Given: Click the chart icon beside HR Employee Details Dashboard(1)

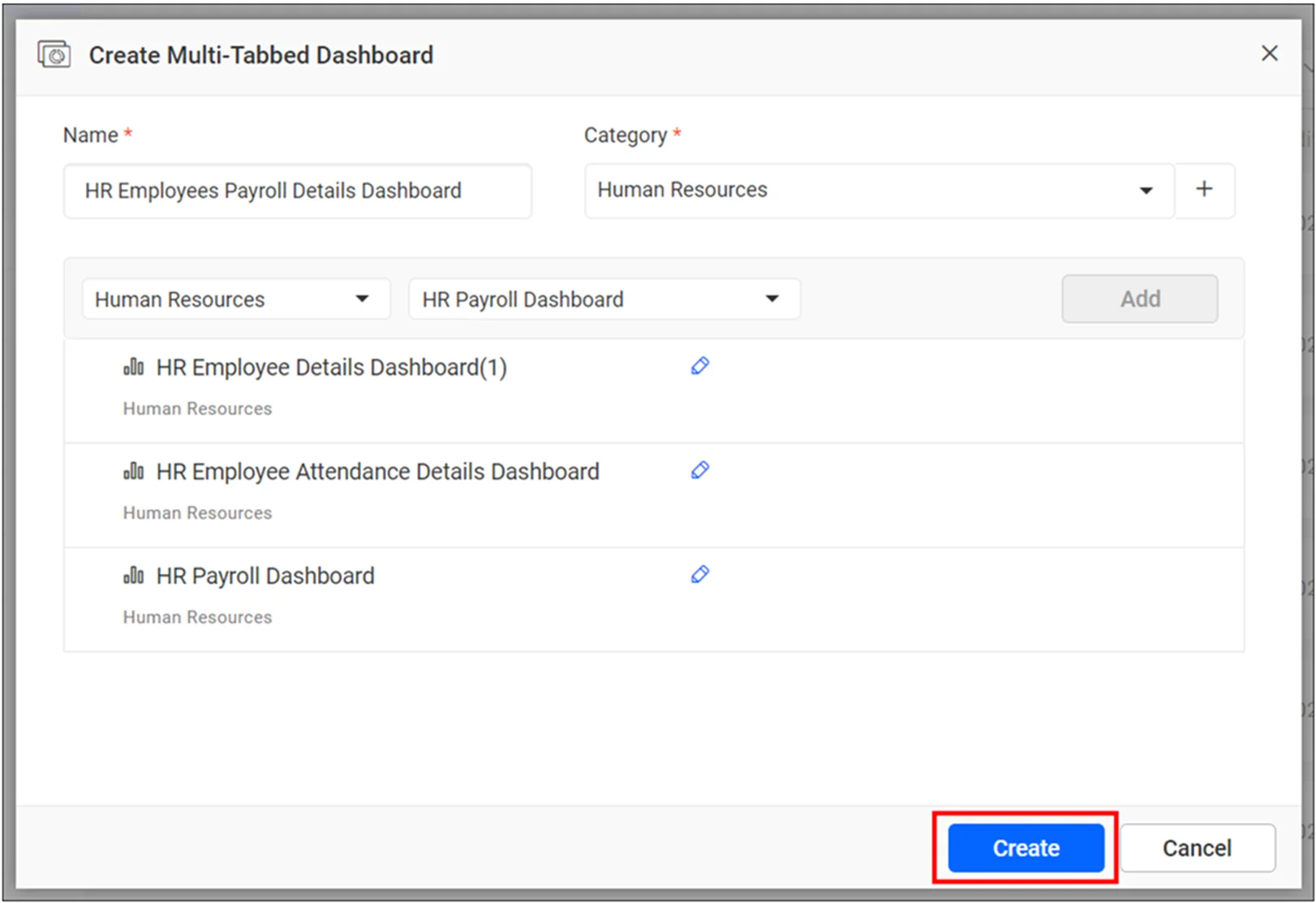Looking at the screenshot, I should (132, 366).
